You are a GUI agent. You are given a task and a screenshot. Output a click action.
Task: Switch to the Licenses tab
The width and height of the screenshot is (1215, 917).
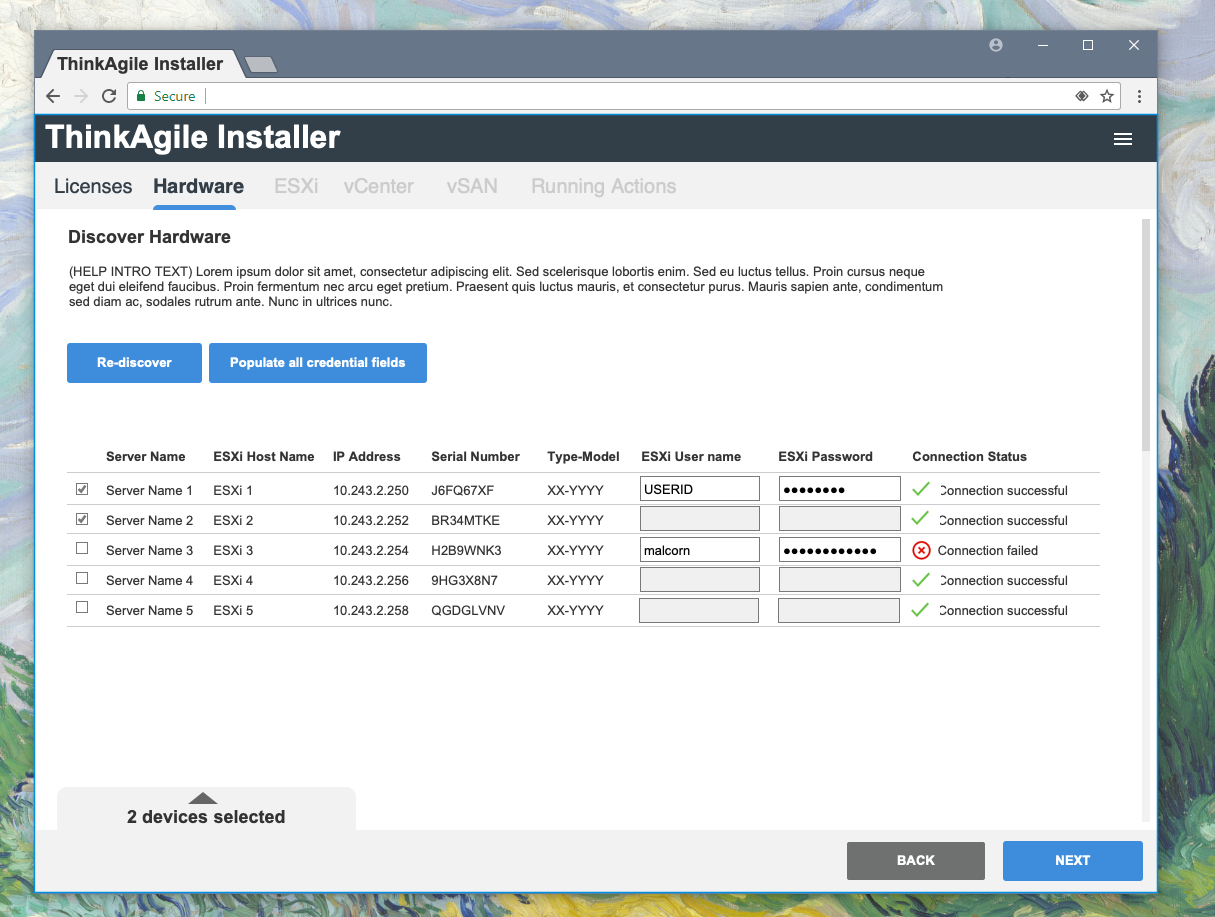click(x=93, y=186)
